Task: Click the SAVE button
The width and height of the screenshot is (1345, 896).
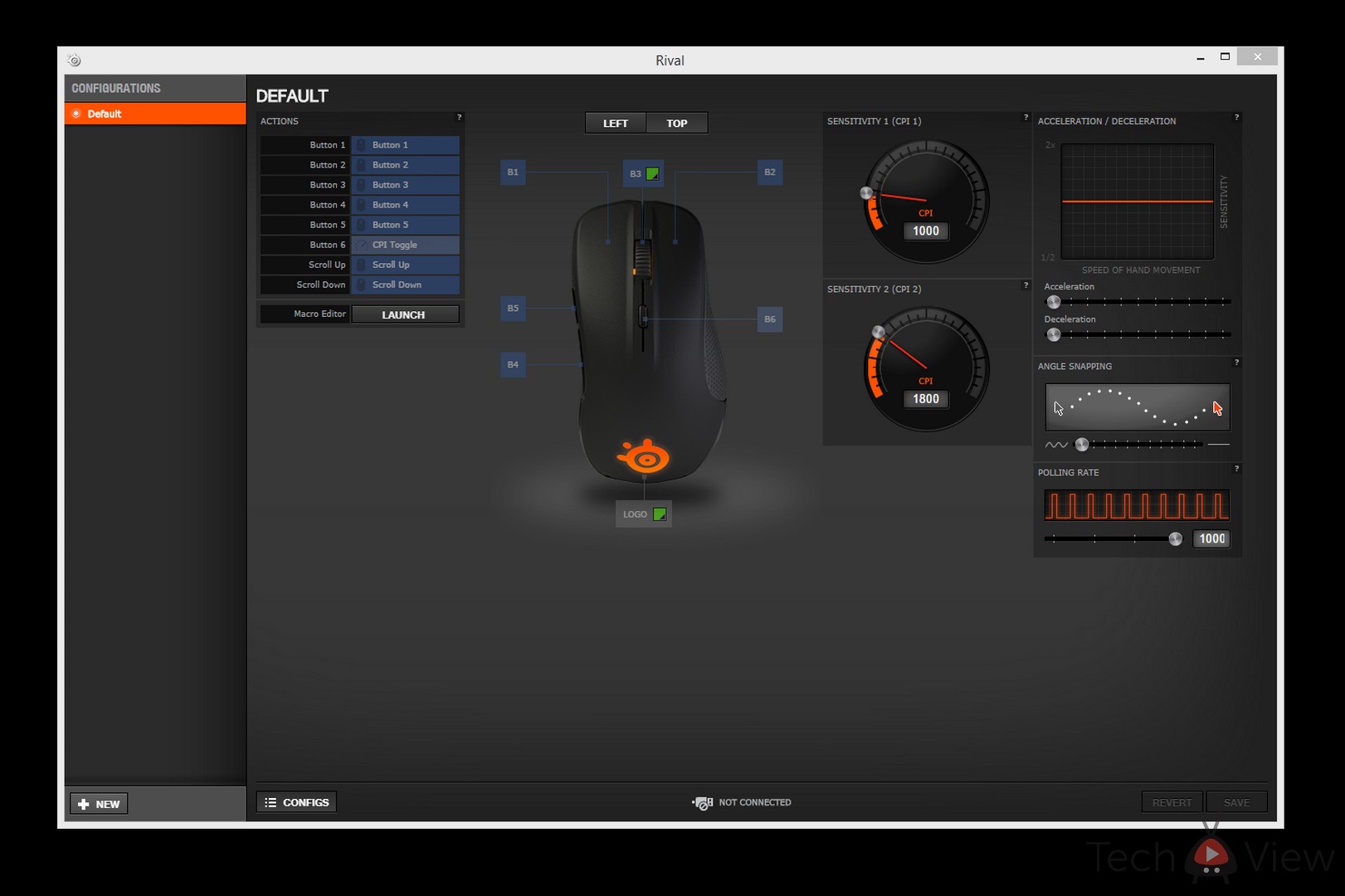Action: coord(1236,802)
